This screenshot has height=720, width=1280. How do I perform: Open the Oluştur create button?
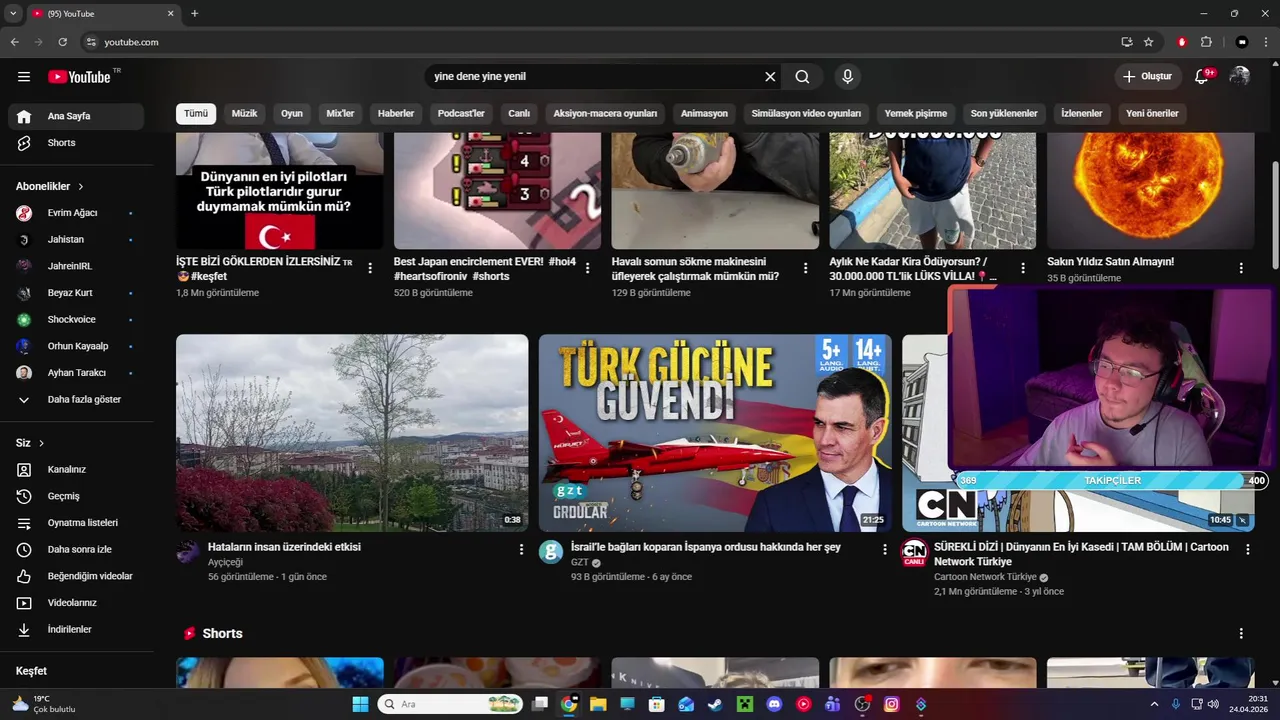(1148, 77)
